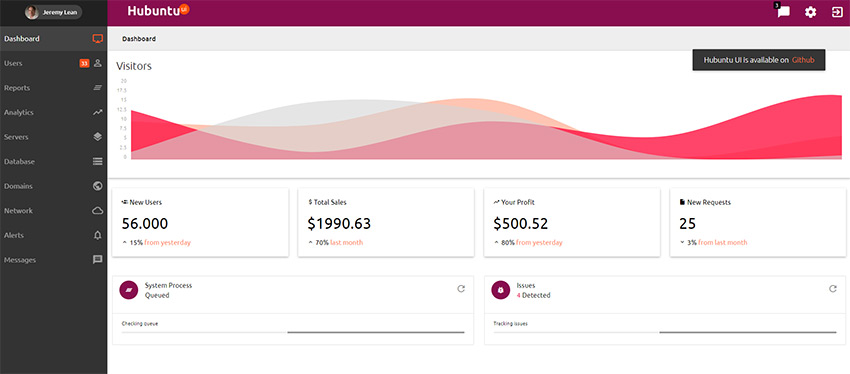Open the Reports sidebar item
This screenshot has width=850, height=374.
coord(54,88)
